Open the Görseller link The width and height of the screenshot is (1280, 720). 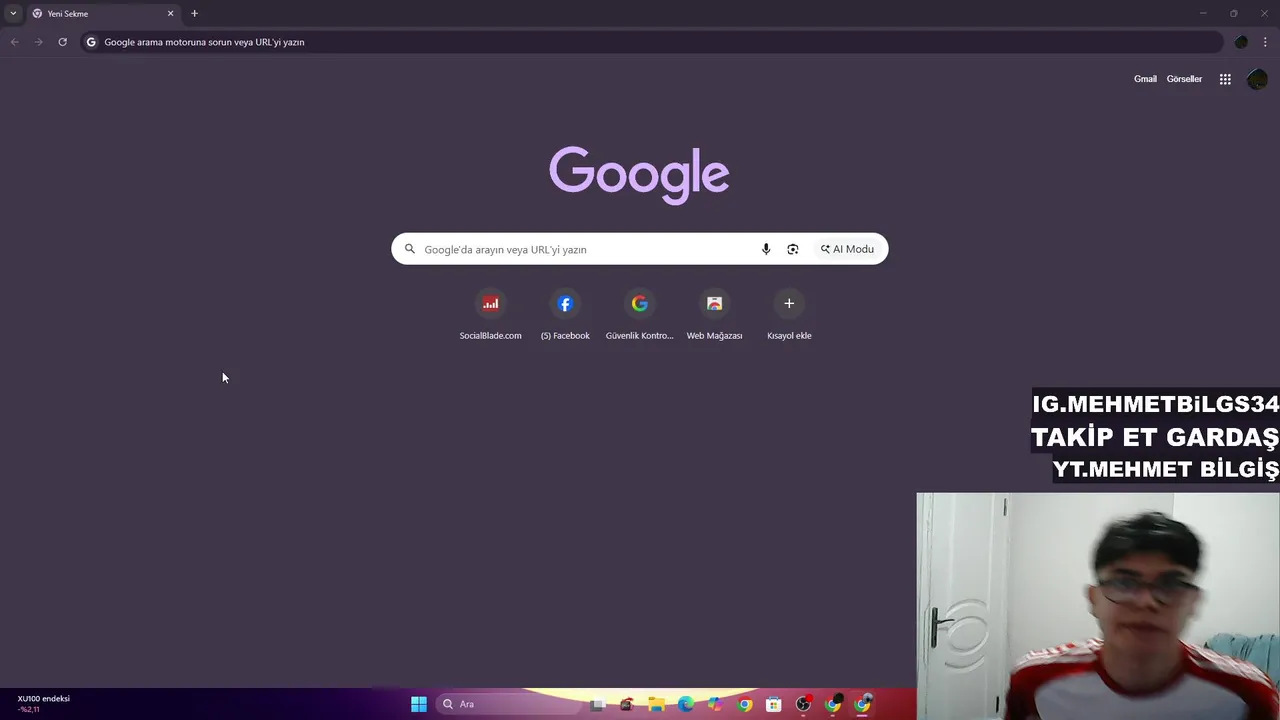(x=1184, y=79)
